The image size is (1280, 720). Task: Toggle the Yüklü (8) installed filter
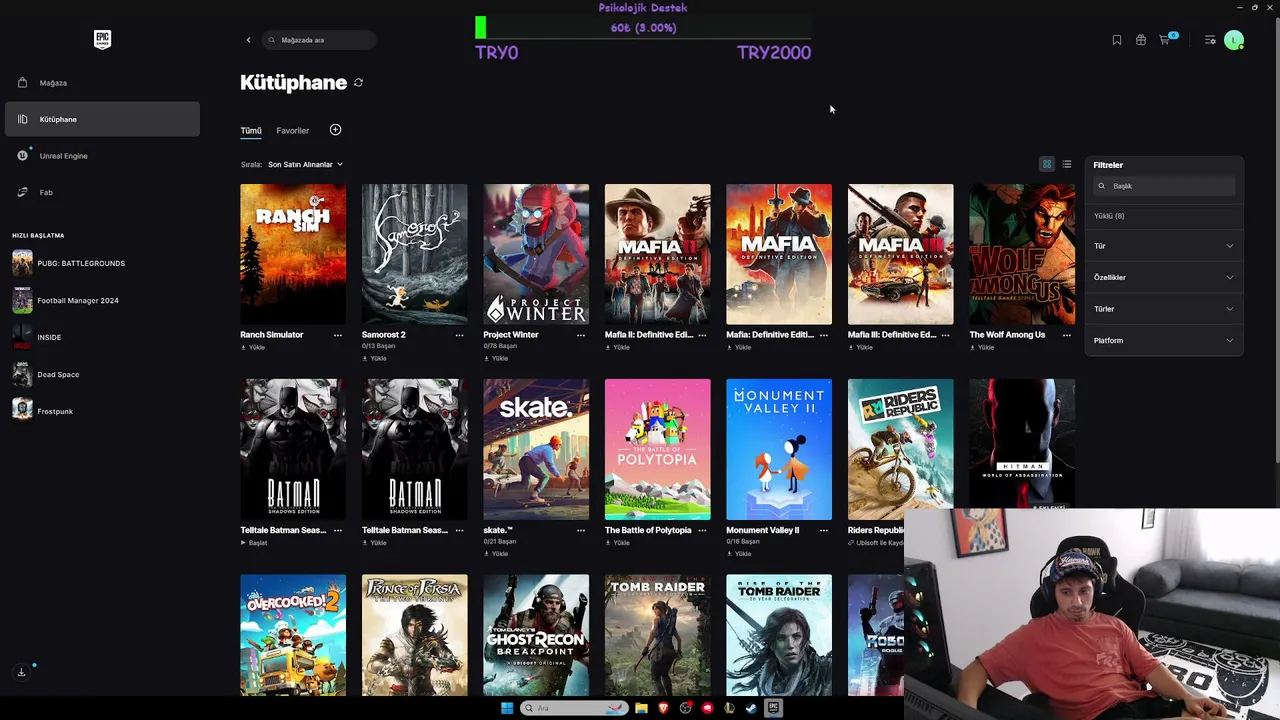pos(1109,216)
